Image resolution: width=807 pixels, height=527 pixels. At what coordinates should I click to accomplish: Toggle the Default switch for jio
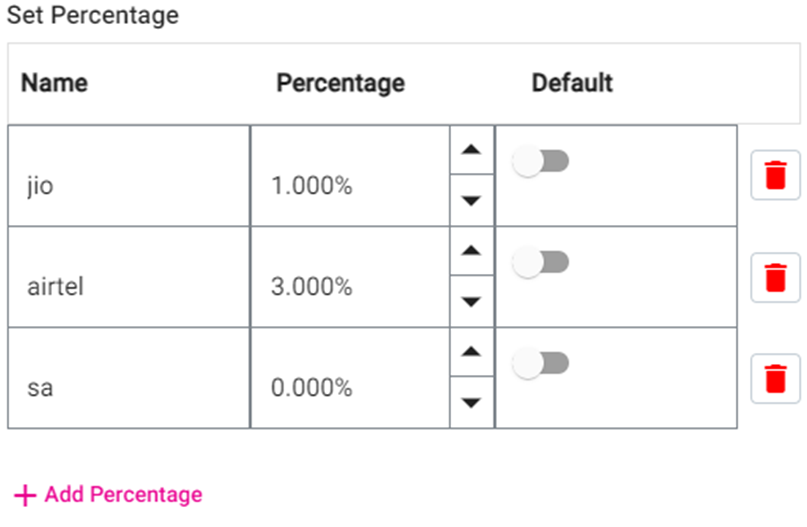540,161
